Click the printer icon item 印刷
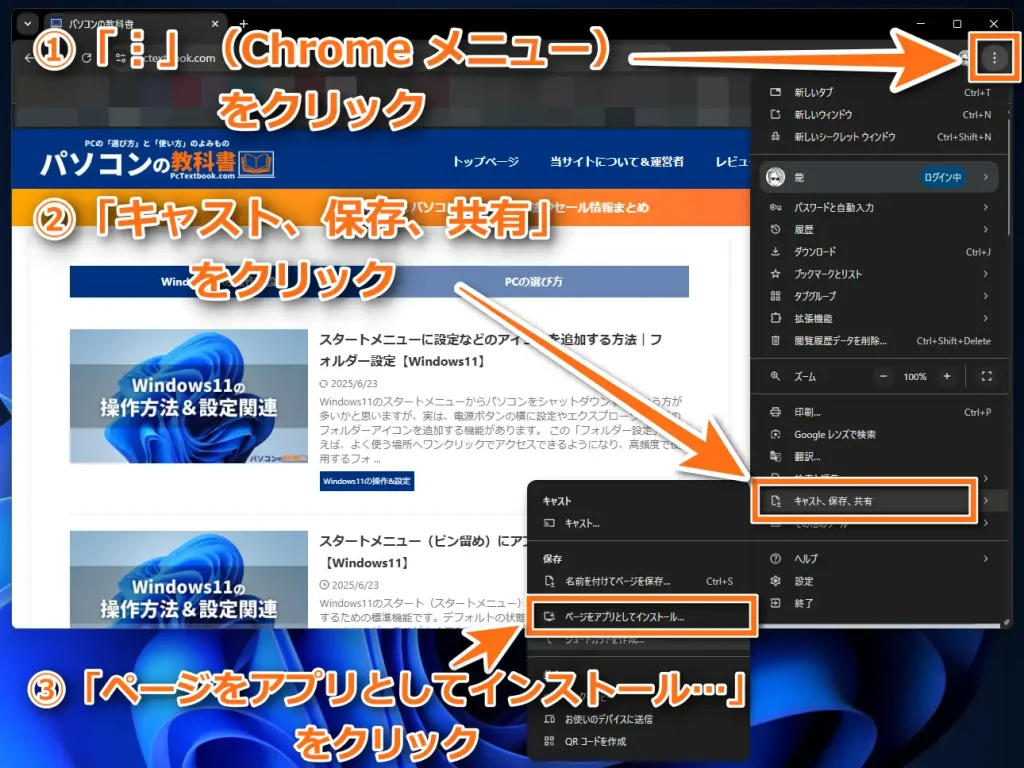1024x768 pixels. tap(880, 412)
